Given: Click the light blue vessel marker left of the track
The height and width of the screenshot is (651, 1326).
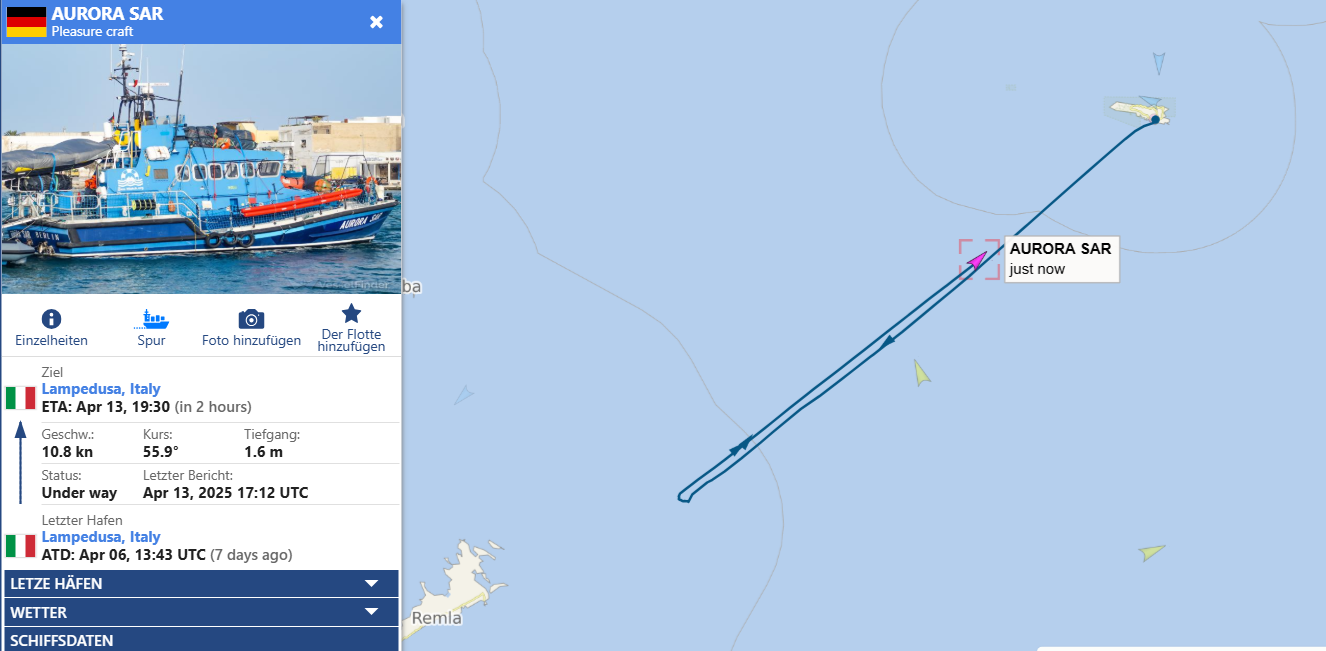Looking at the screenshot, I should [464, 395].
